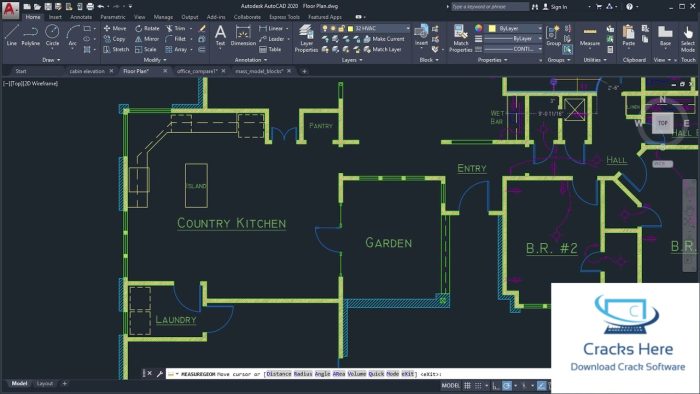This screenshot has height=394, width=700.
Task: Click Make Current layer button
Action: [384, 39]
